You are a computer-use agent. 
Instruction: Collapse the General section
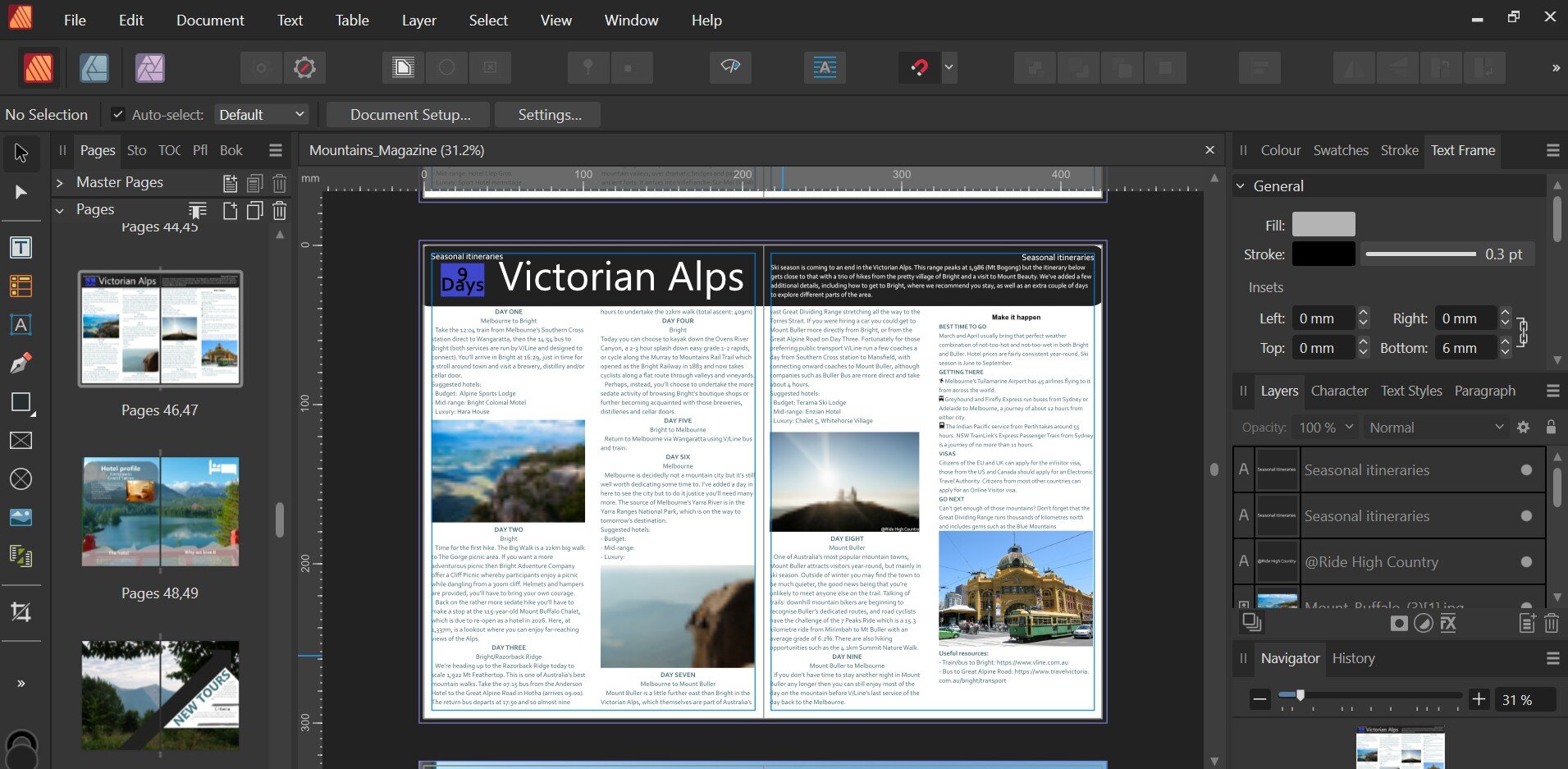click(1241, 186)
